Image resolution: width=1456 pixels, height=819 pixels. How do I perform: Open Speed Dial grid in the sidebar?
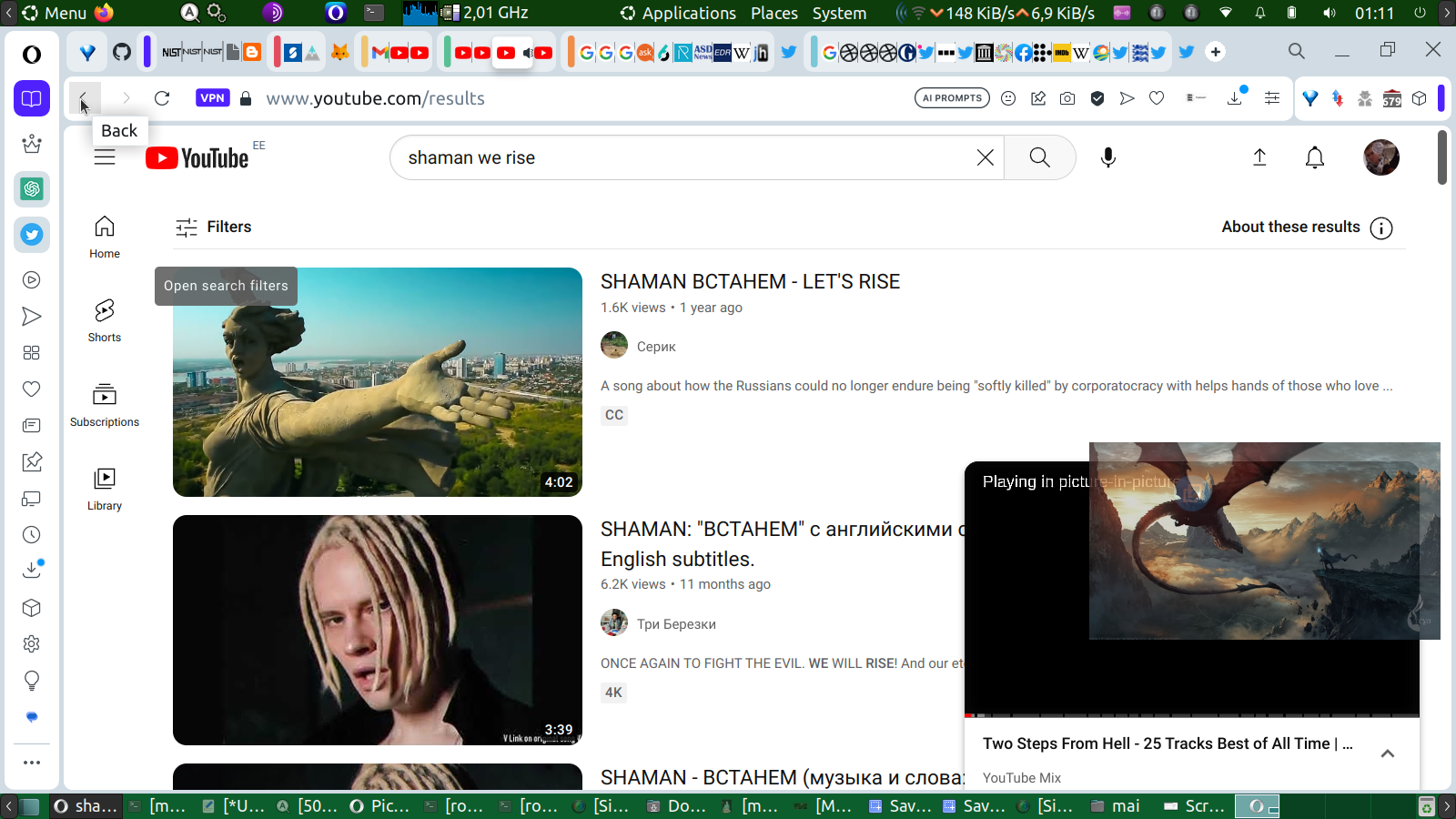pos(32,353)
